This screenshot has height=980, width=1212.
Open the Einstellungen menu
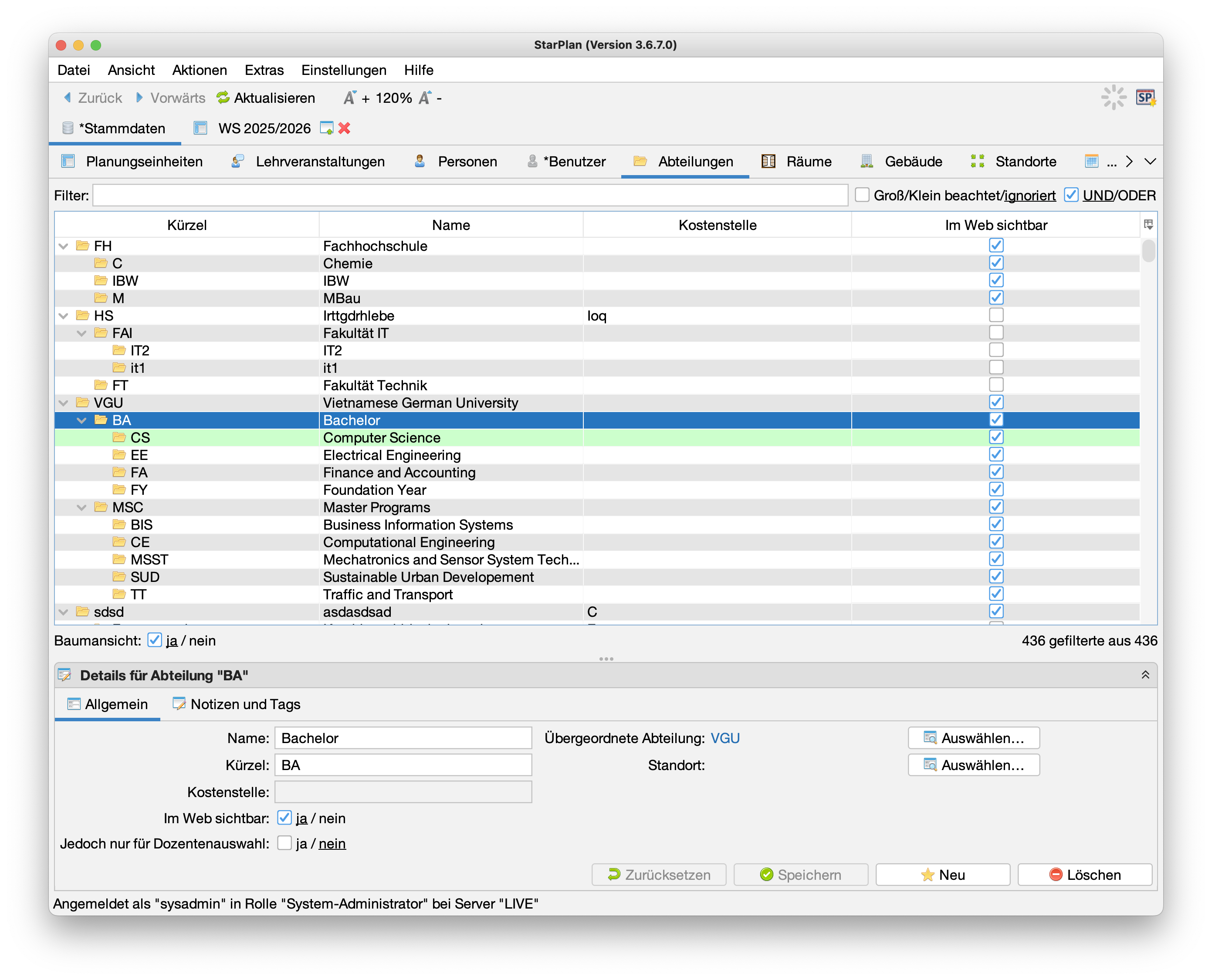(x=343, y=70)
